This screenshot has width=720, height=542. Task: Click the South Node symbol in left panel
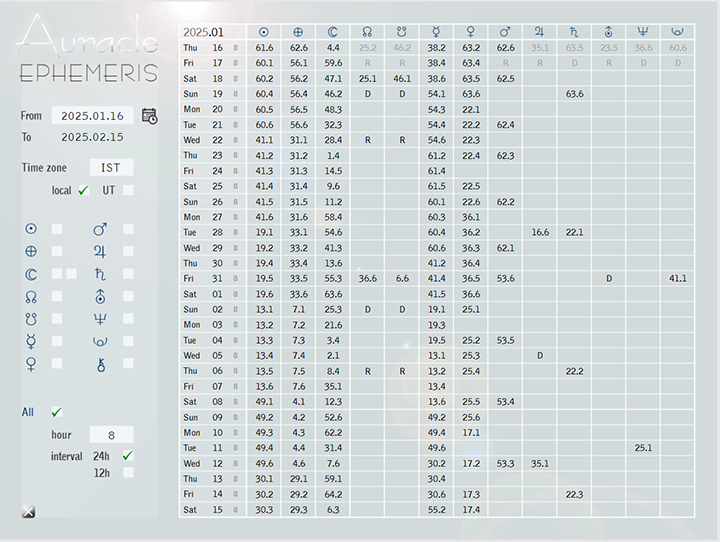(x=31, y=319)
